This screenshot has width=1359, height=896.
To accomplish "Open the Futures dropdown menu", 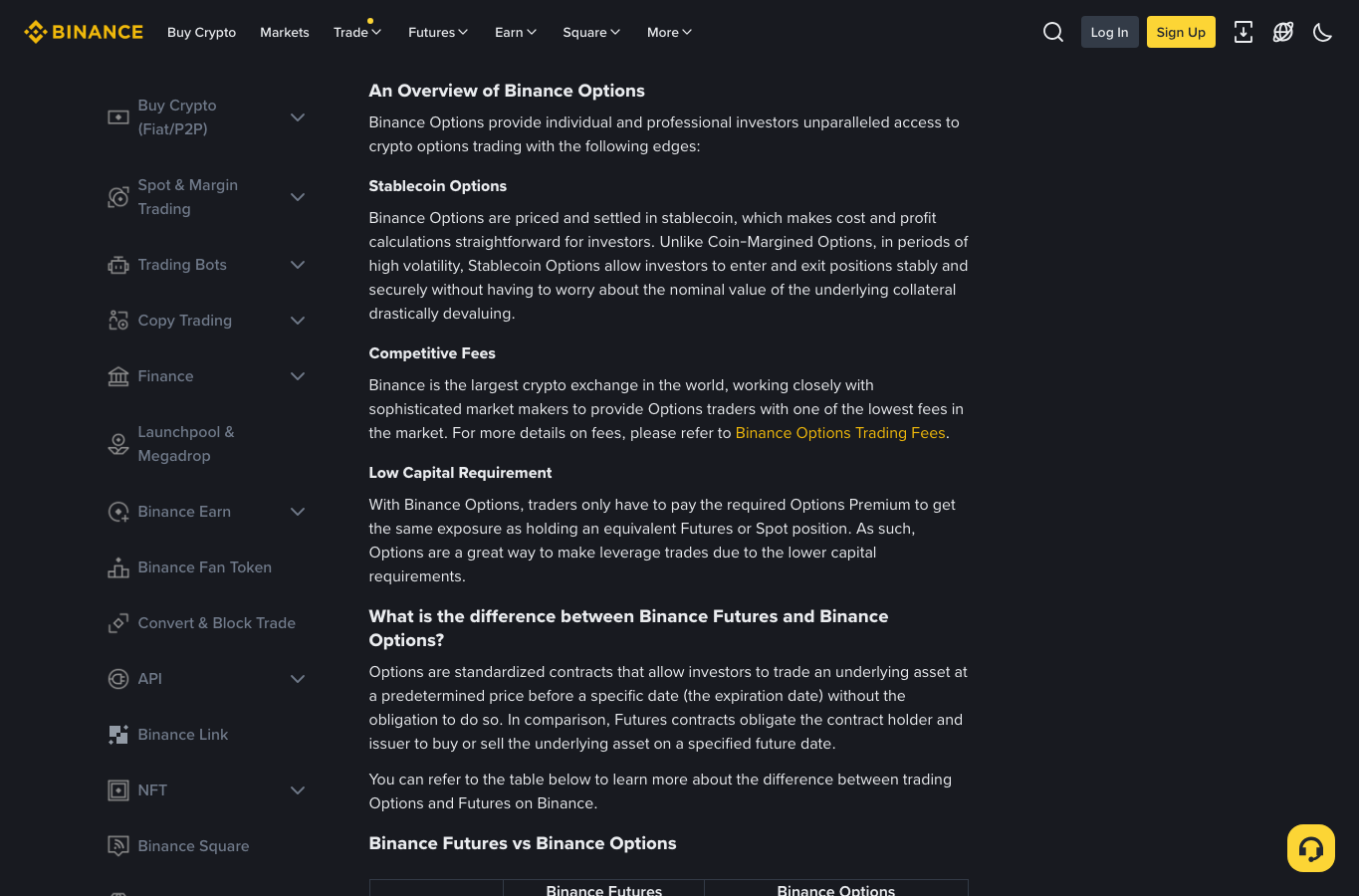I will pyautogui.click(x=438, y=32).
